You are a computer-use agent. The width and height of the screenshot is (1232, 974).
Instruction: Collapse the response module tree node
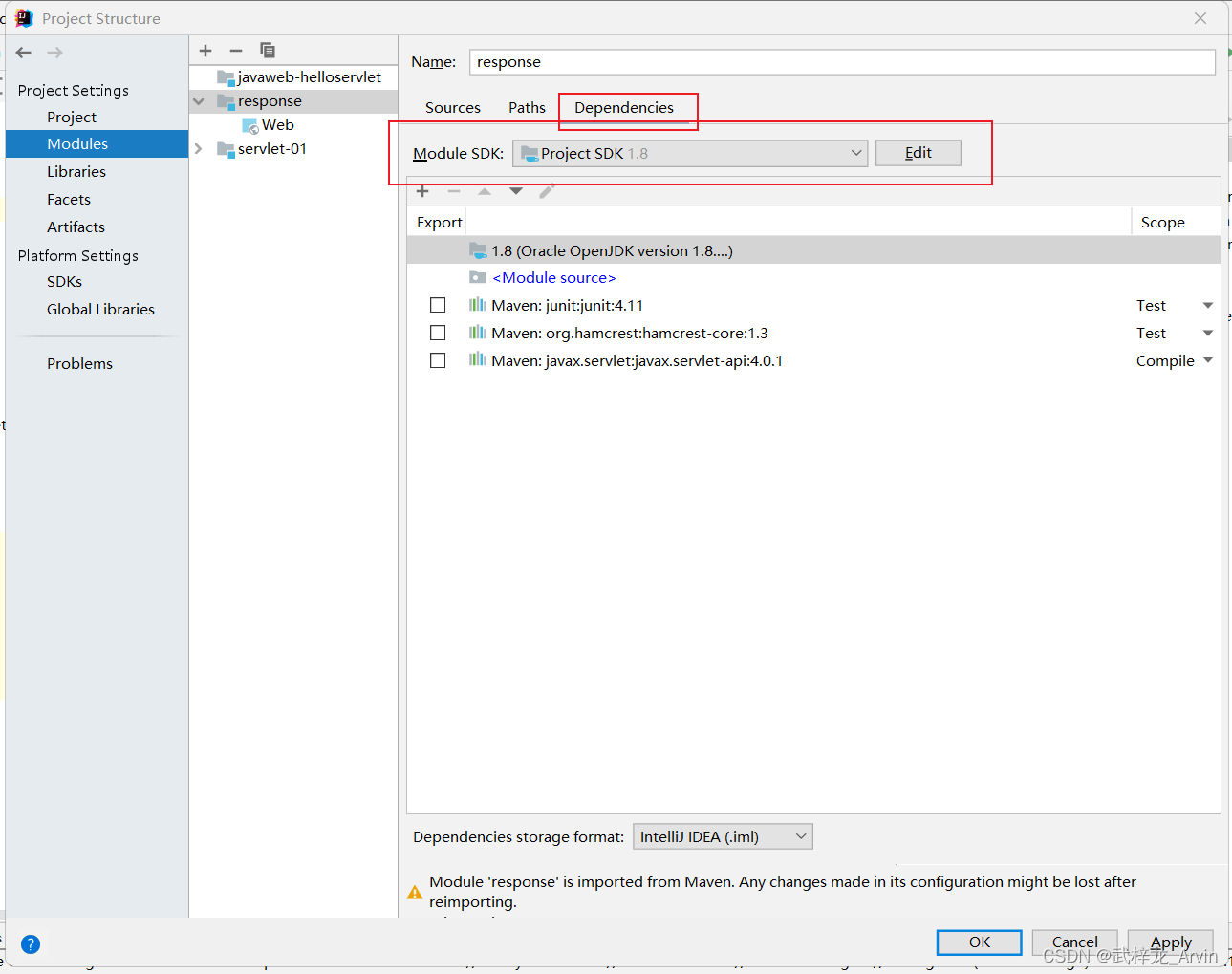pyautogui.click(x=199, y=101)
